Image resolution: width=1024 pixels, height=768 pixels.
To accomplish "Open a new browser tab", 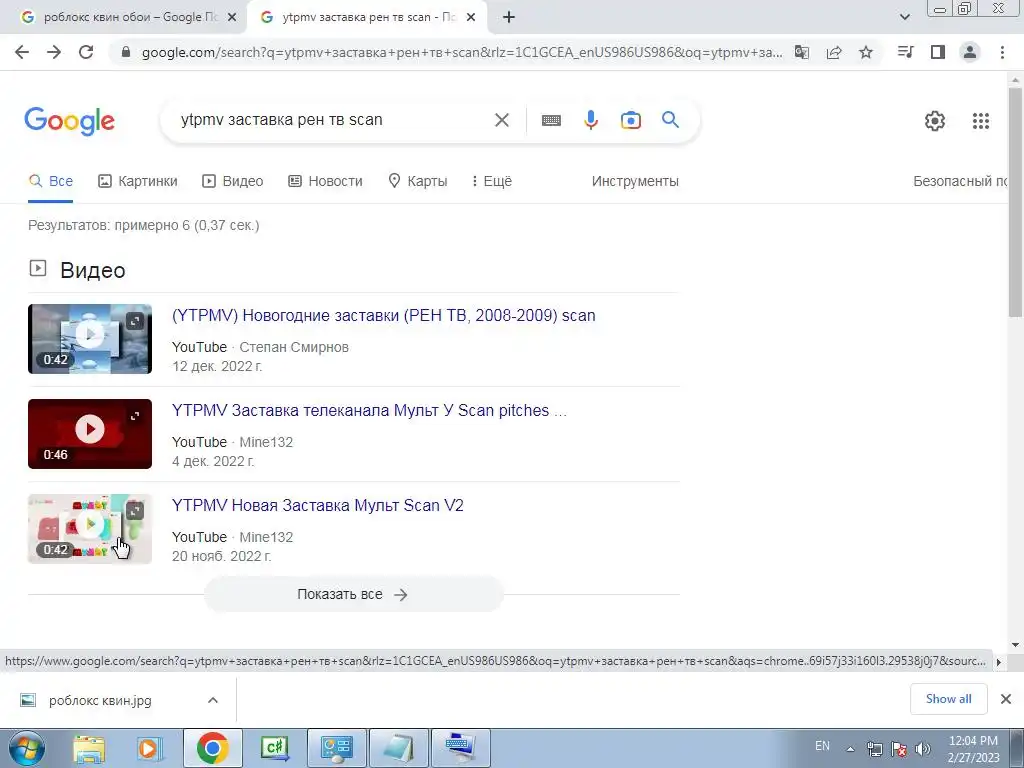I will coord(509,18).
